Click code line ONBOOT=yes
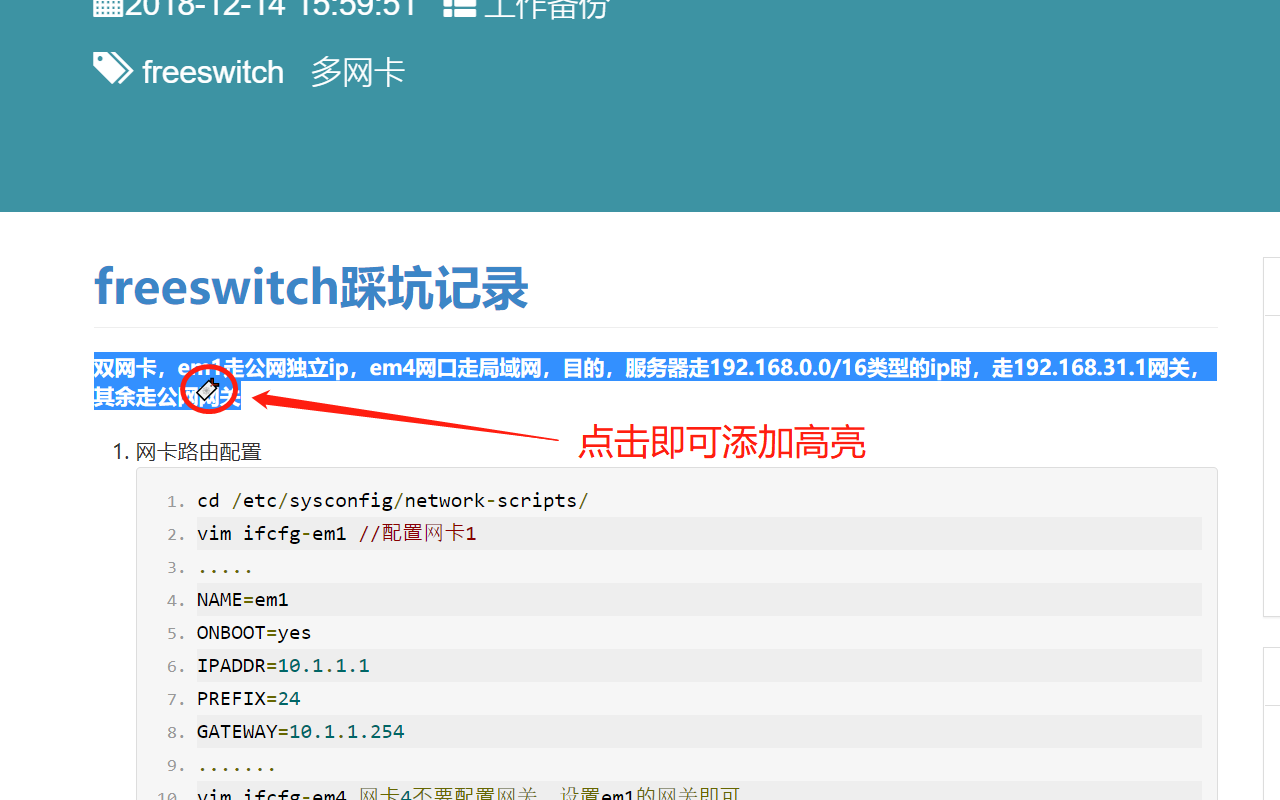1280x800 pixels. [254, 633]
